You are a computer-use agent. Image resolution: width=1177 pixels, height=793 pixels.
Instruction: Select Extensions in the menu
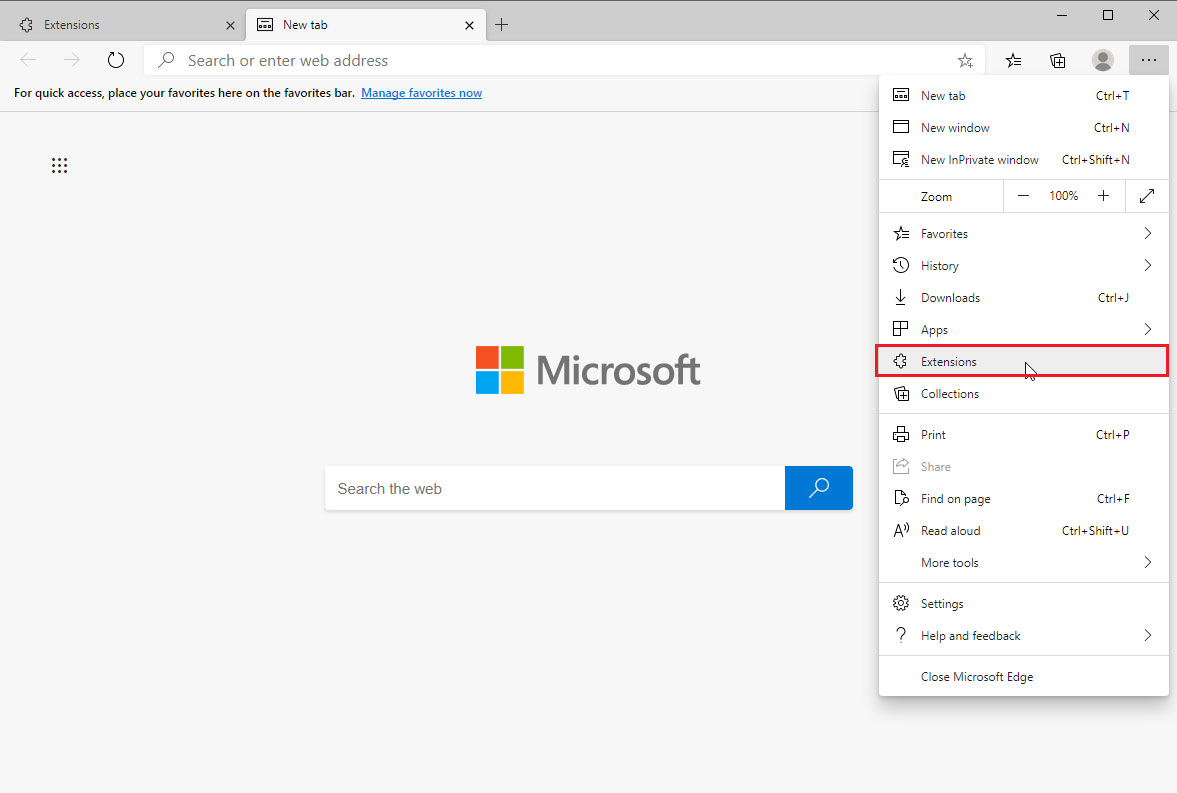[x=1022, y=361]
